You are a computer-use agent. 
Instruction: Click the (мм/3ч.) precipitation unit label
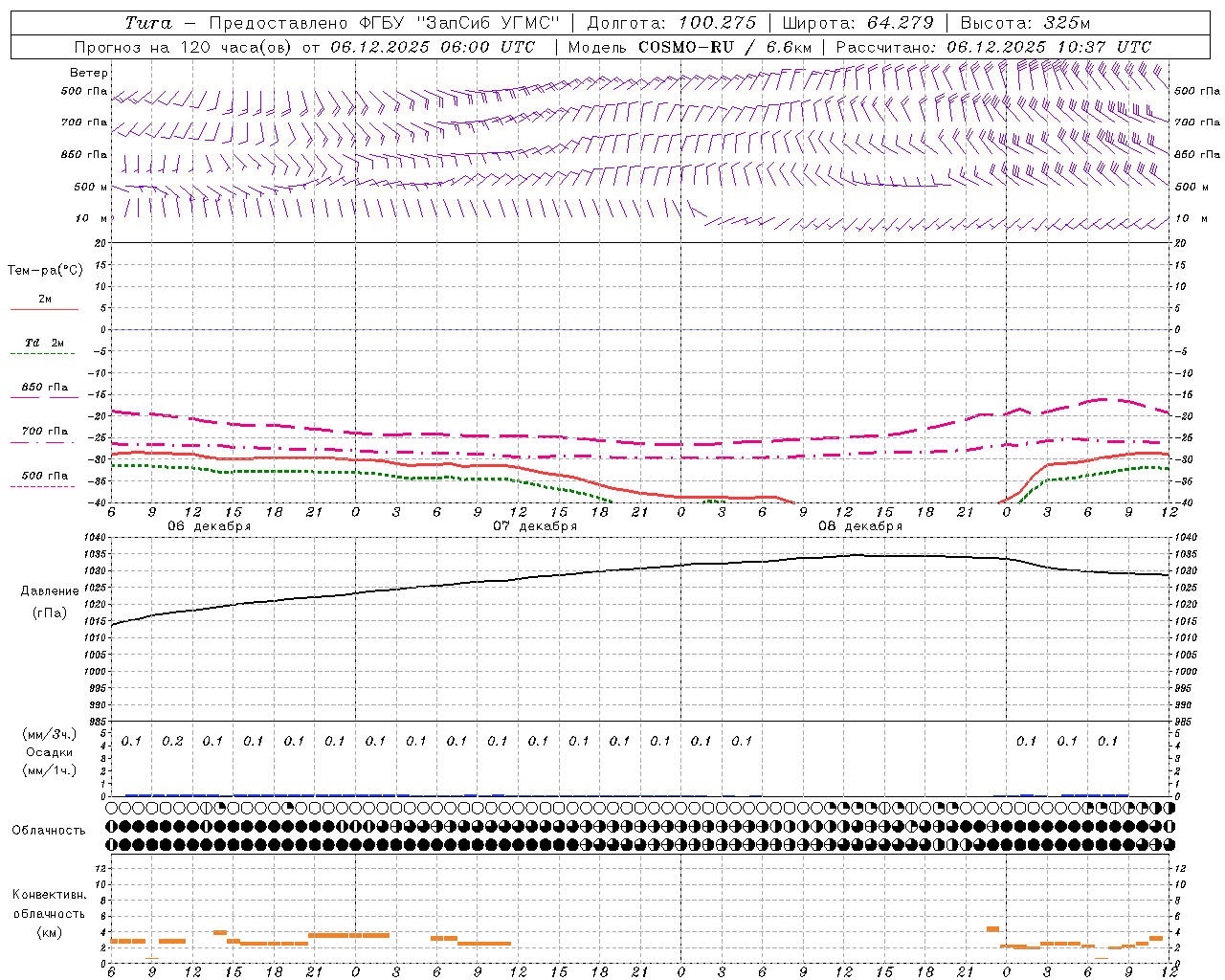click(49, 734)
